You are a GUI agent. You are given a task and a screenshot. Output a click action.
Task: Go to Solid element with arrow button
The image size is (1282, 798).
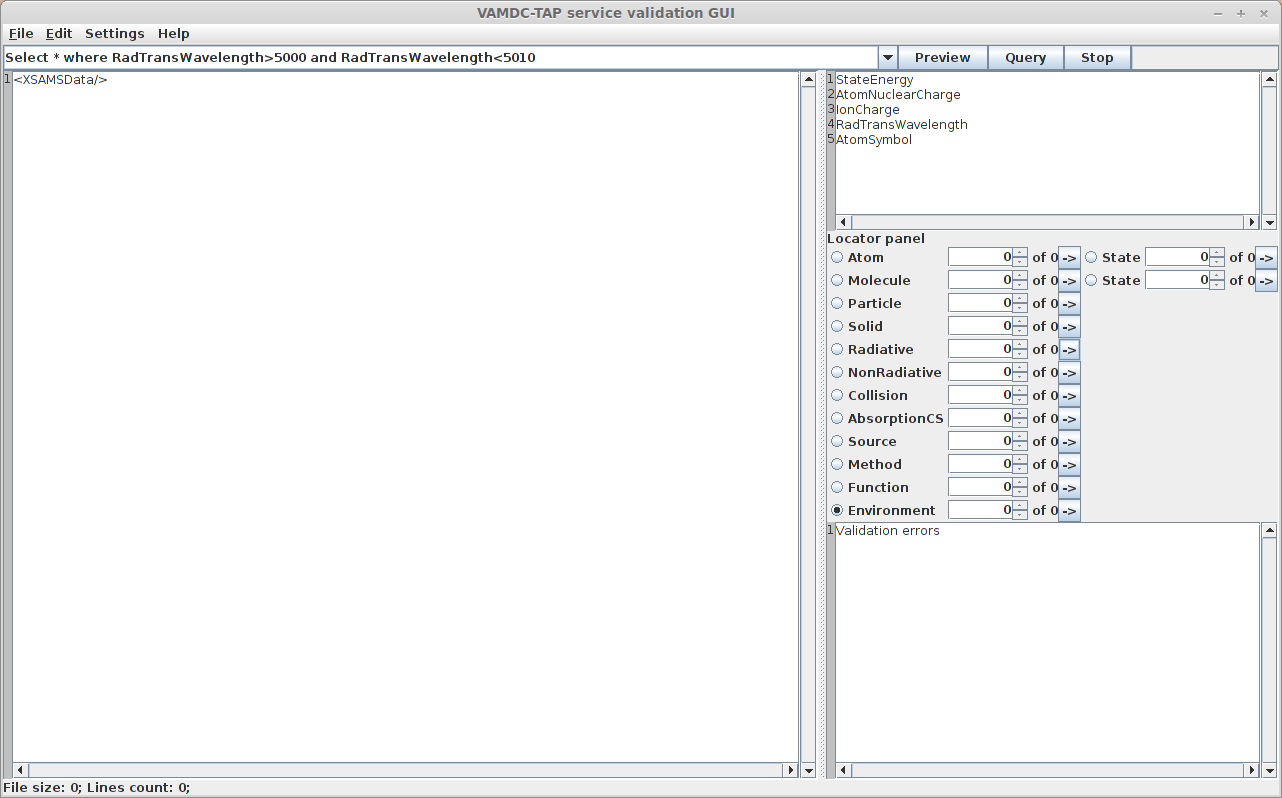pos(1069,326)
